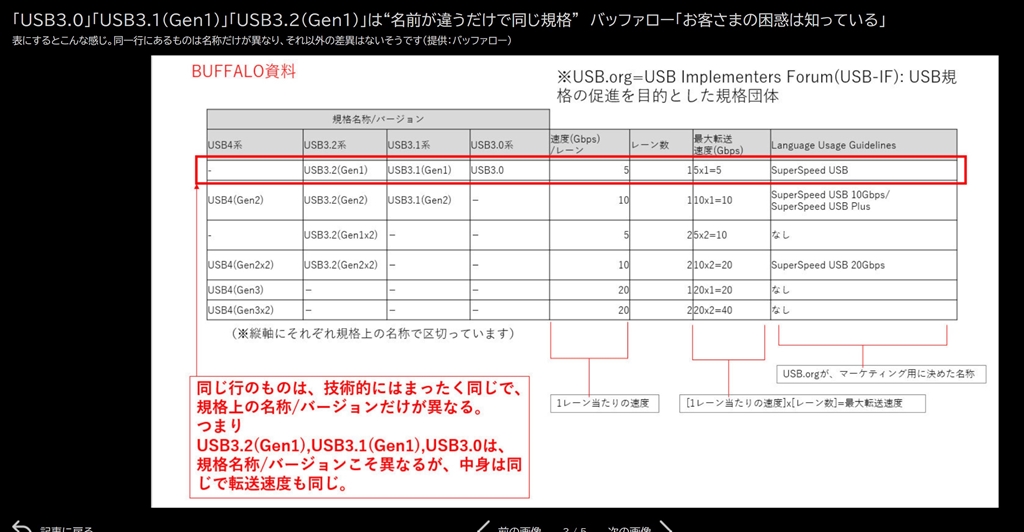Click the SuperSpeed USB cell in first row

coord(863,170)
